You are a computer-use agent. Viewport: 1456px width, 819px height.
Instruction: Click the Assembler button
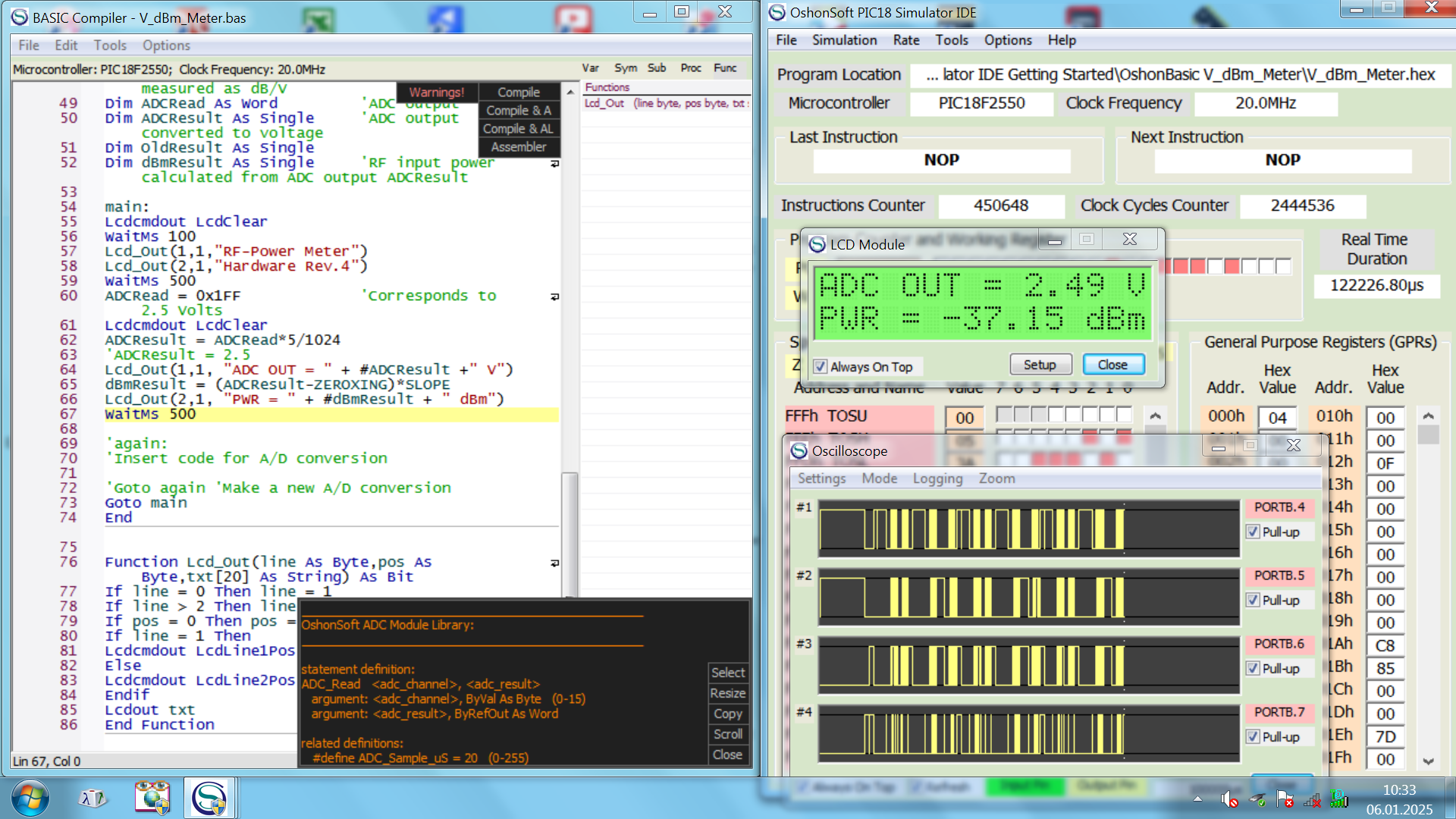click(x=519, y=147)
